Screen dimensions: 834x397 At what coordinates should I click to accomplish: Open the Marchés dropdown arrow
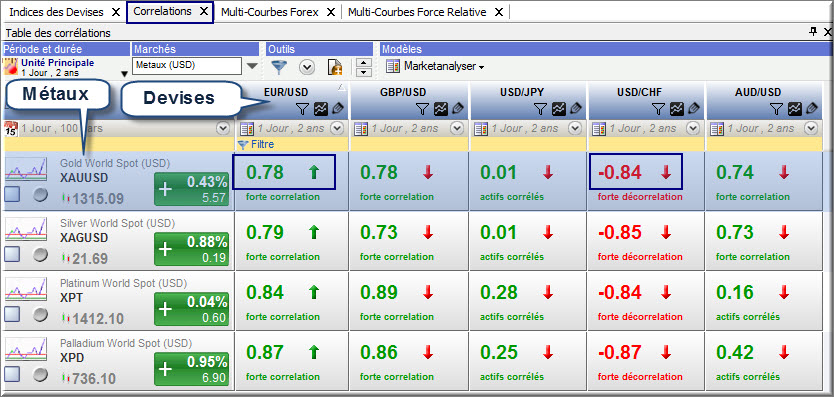[252, 67]
